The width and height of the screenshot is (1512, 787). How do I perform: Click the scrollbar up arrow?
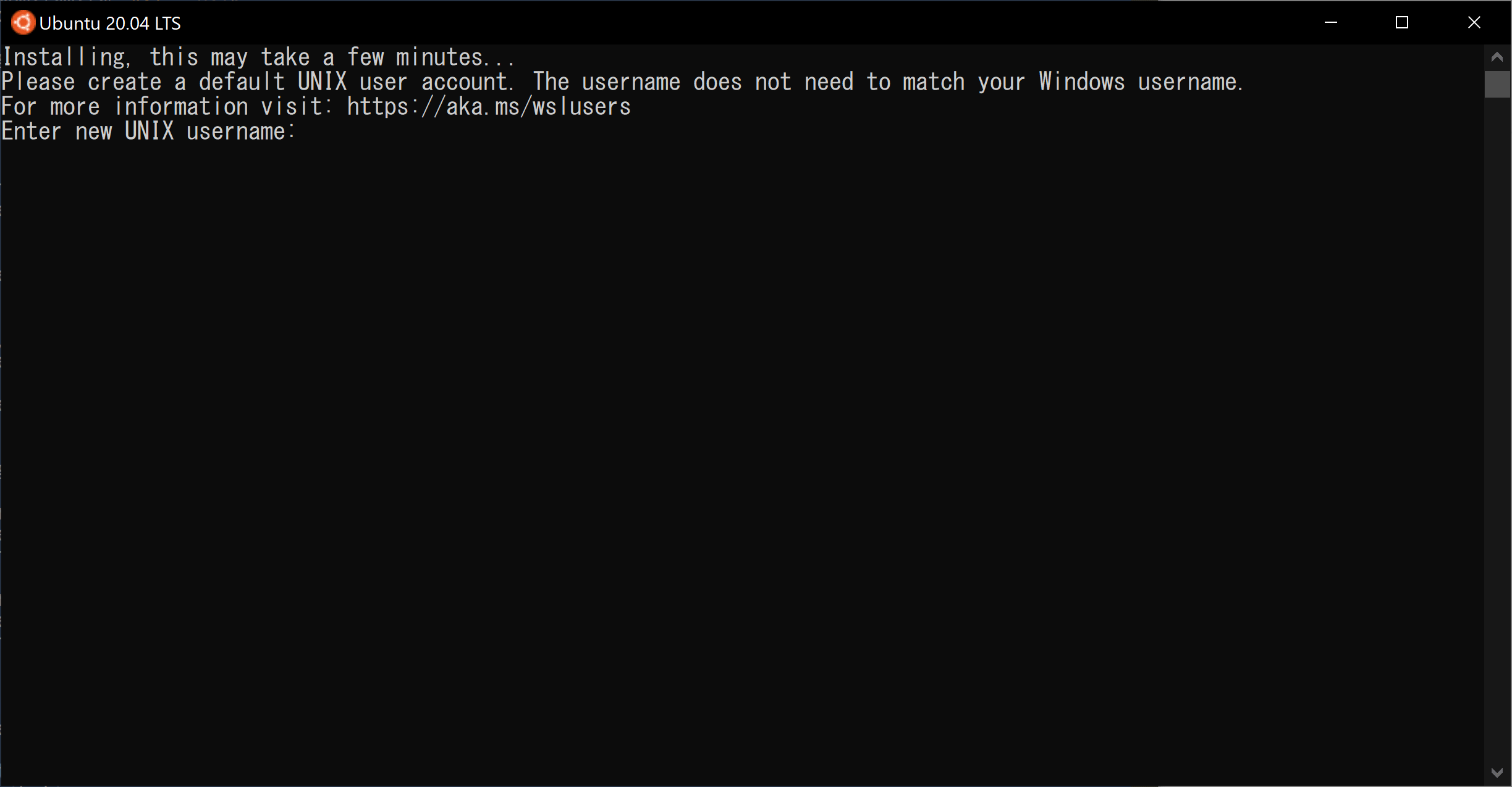pos(1497,57)
